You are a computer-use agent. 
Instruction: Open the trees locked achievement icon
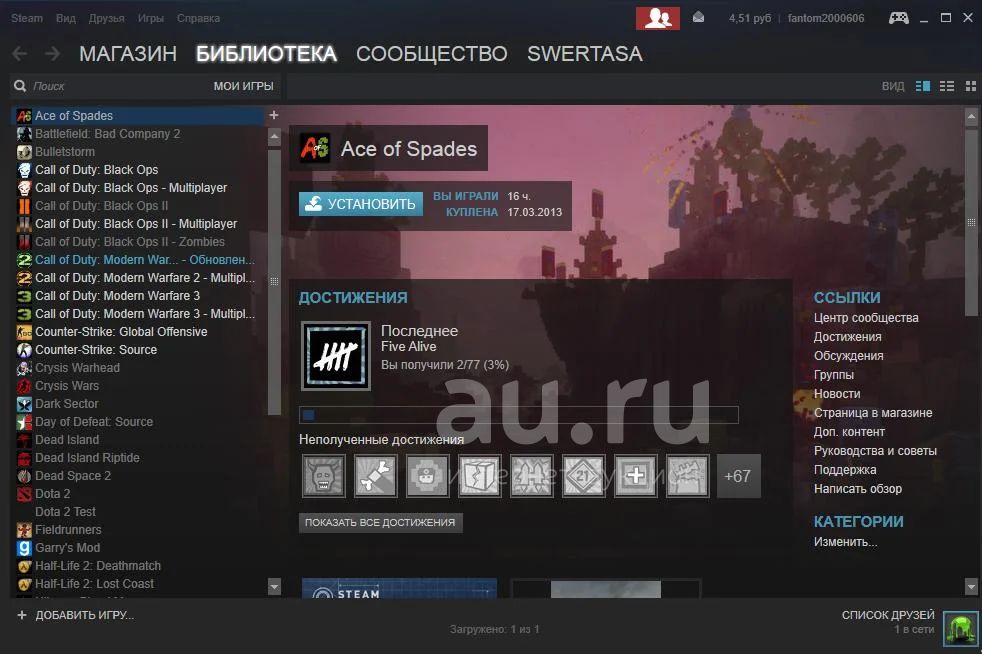532,476
